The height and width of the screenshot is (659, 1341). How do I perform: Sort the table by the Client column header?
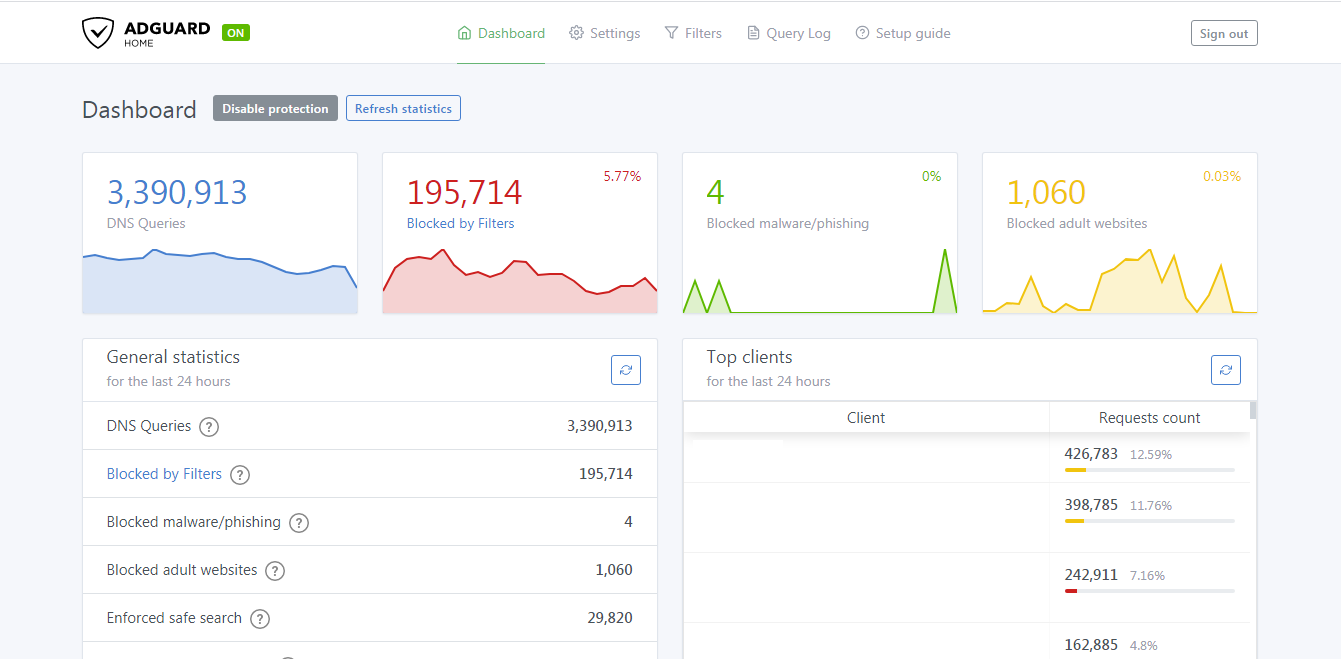[x=866, y=418]
